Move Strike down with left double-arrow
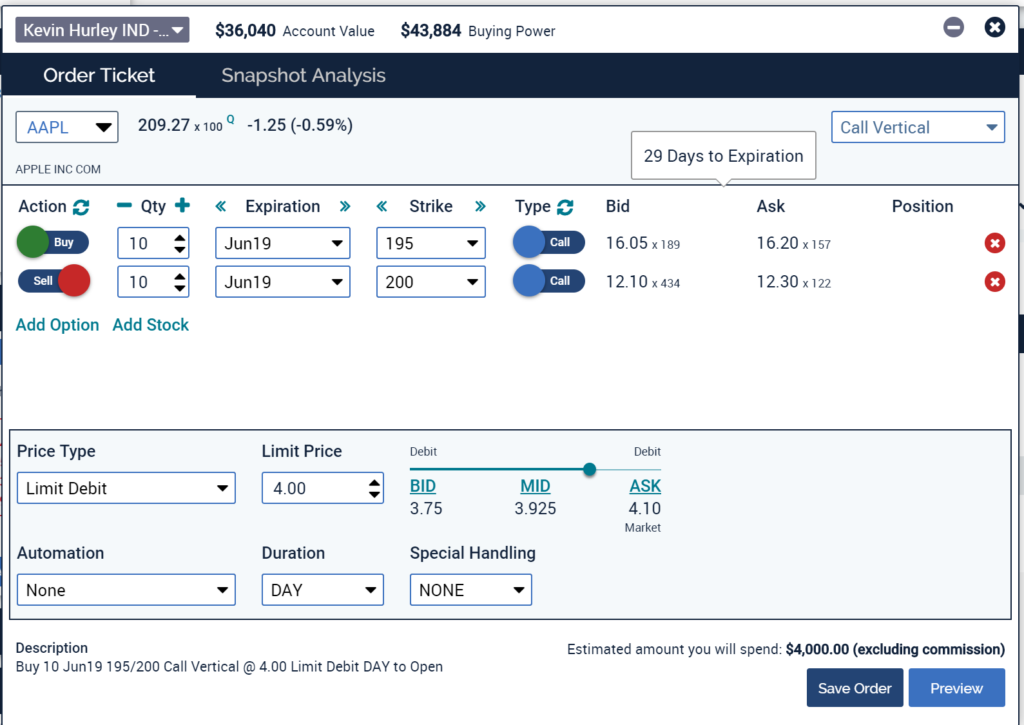This screenshot has height=725, width=1024. pyautogui.click(x=382, y=207)
